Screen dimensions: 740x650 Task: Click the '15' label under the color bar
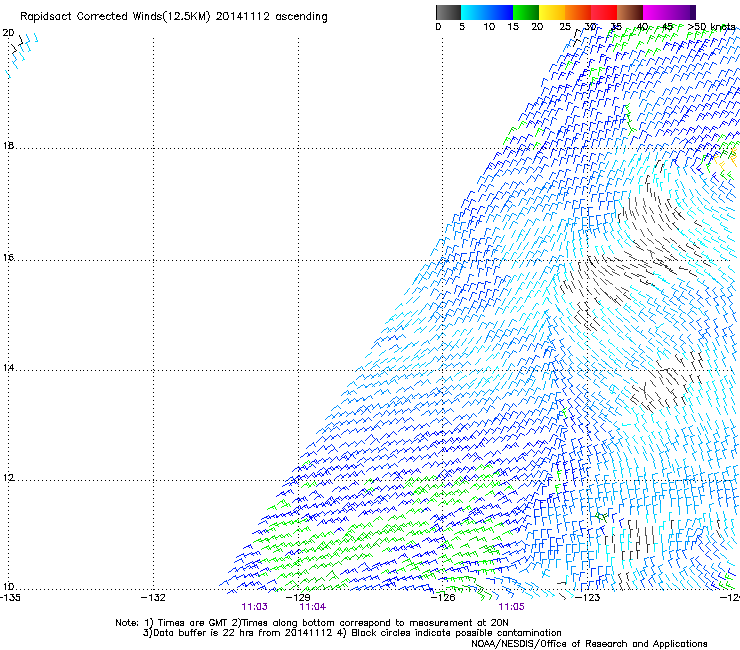pyautogui.click(x=513, y=27)
